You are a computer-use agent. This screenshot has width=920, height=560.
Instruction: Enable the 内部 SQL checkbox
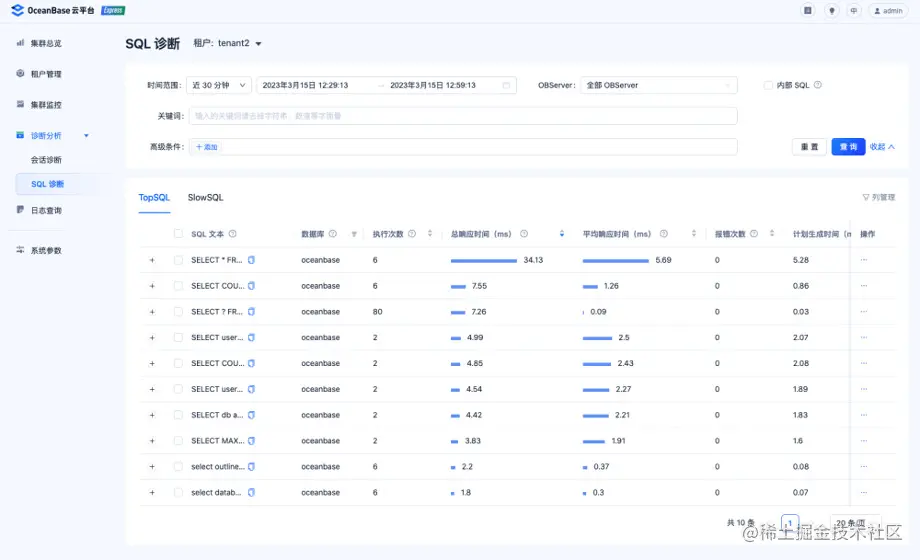click(767, 85)
